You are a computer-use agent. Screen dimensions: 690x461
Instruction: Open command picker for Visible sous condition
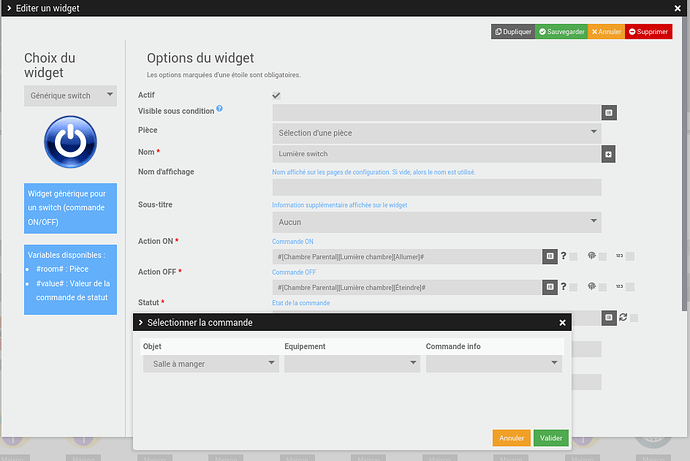coord(609,113)
